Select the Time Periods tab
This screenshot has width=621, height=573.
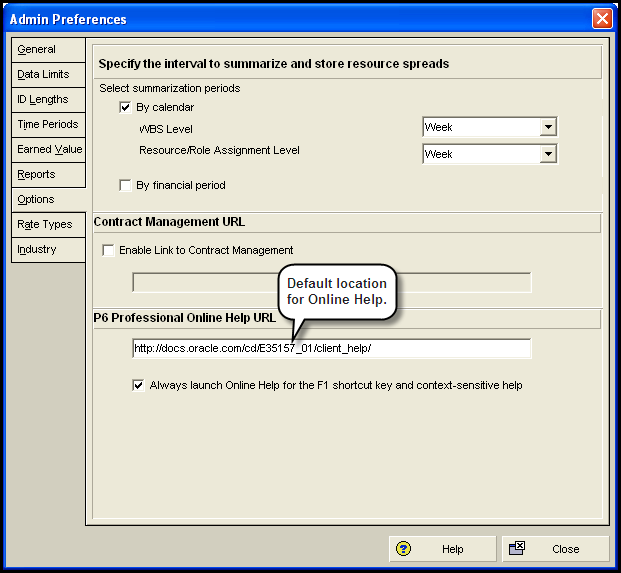(48, 125)
